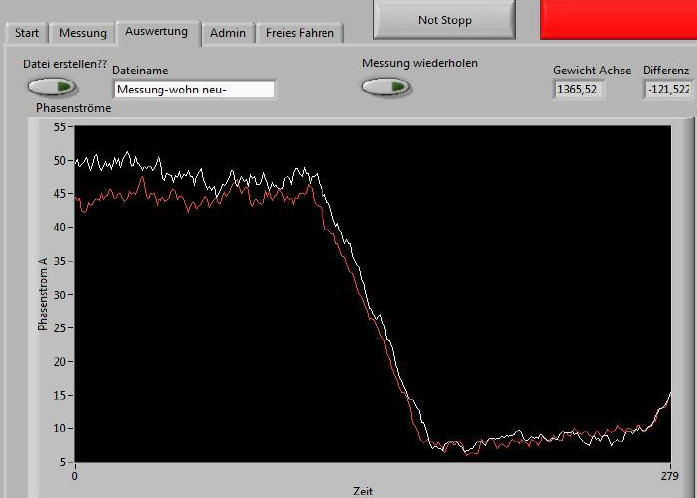Click the Y-axis tick label 30
The width and height of the screenshot is (697, 498).
tap(60, 295)
